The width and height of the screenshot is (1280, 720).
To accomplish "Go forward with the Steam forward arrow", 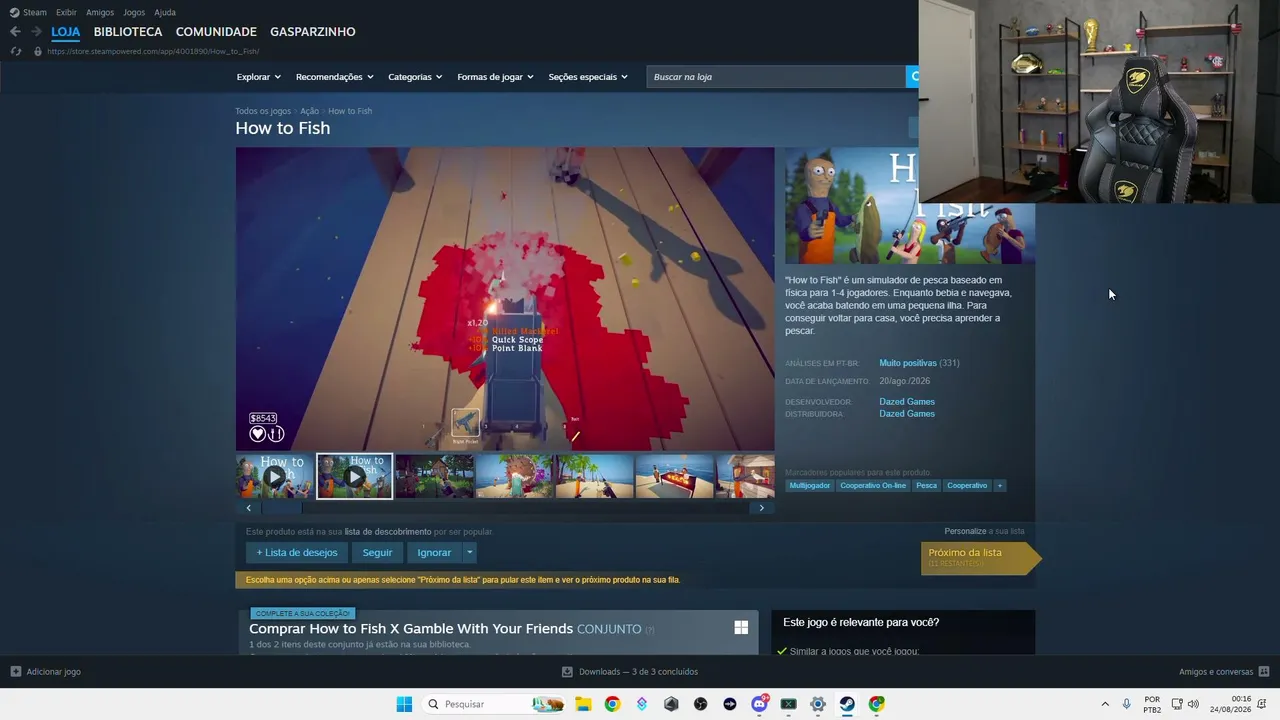I will (x=36, y=32).
